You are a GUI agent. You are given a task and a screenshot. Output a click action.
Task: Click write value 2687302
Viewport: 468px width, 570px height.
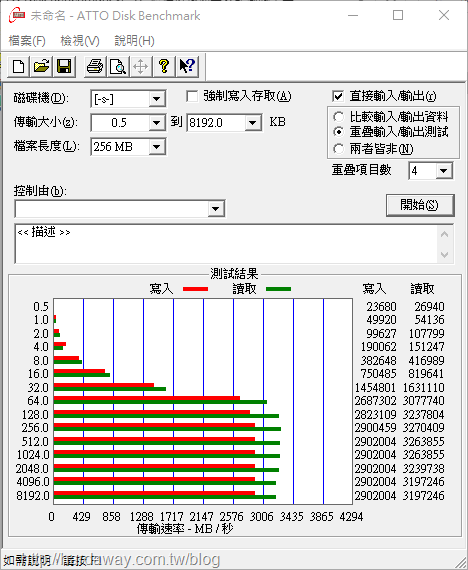(375, 401)
